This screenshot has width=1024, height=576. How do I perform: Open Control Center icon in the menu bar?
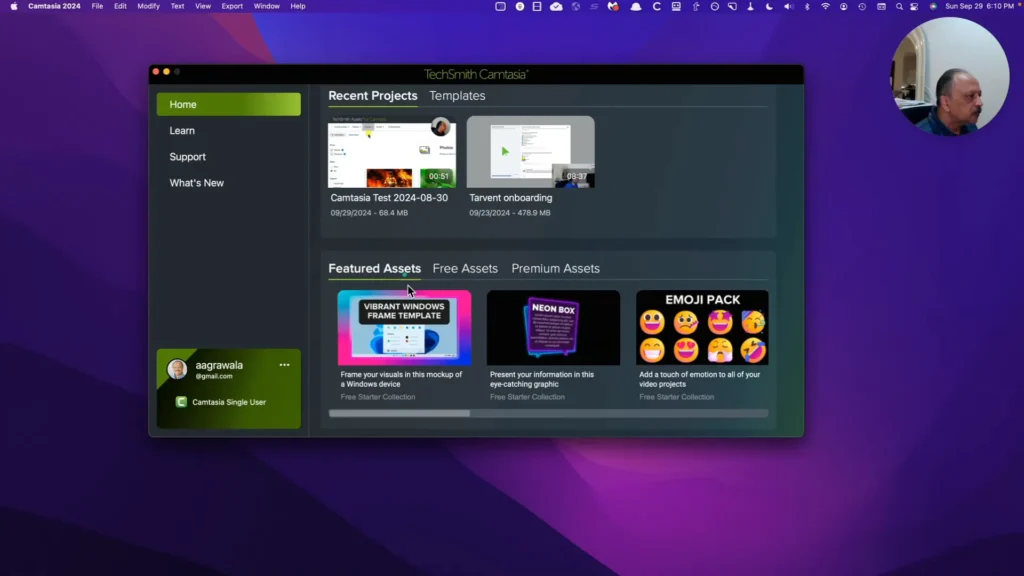(914, 6)
